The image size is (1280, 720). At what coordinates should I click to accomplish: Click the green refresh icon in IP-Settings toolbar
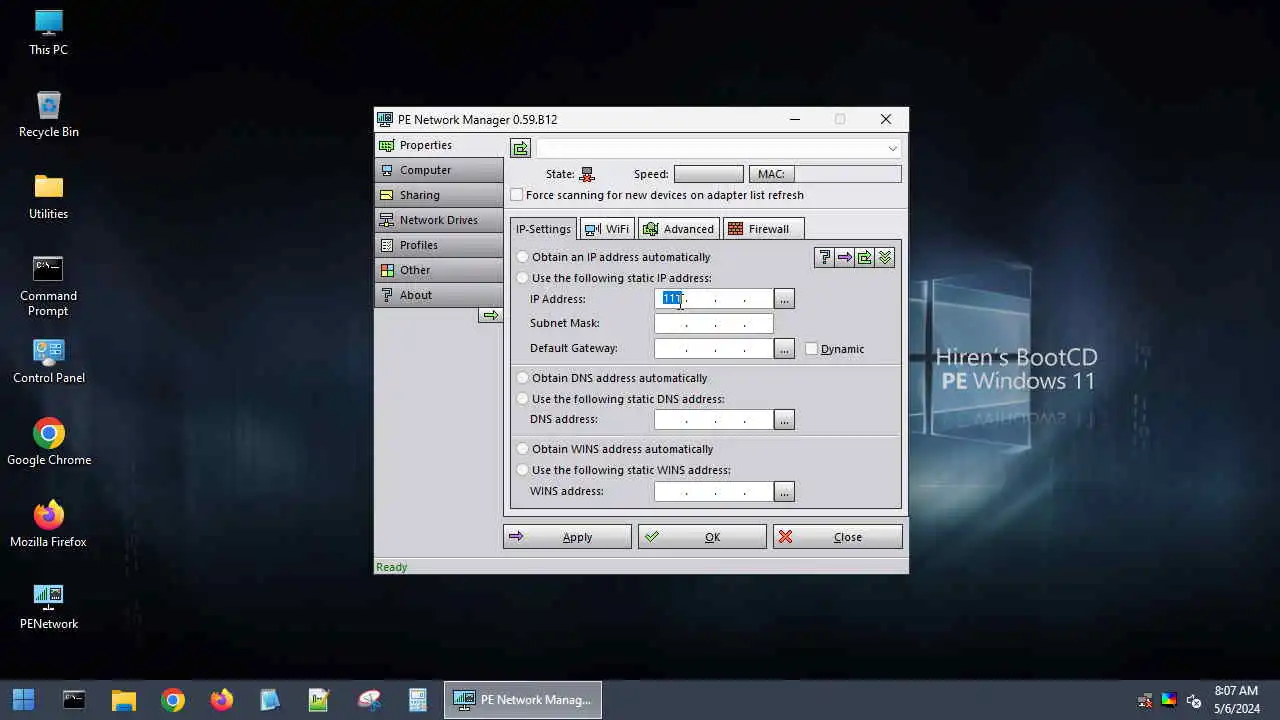(865, 258)
